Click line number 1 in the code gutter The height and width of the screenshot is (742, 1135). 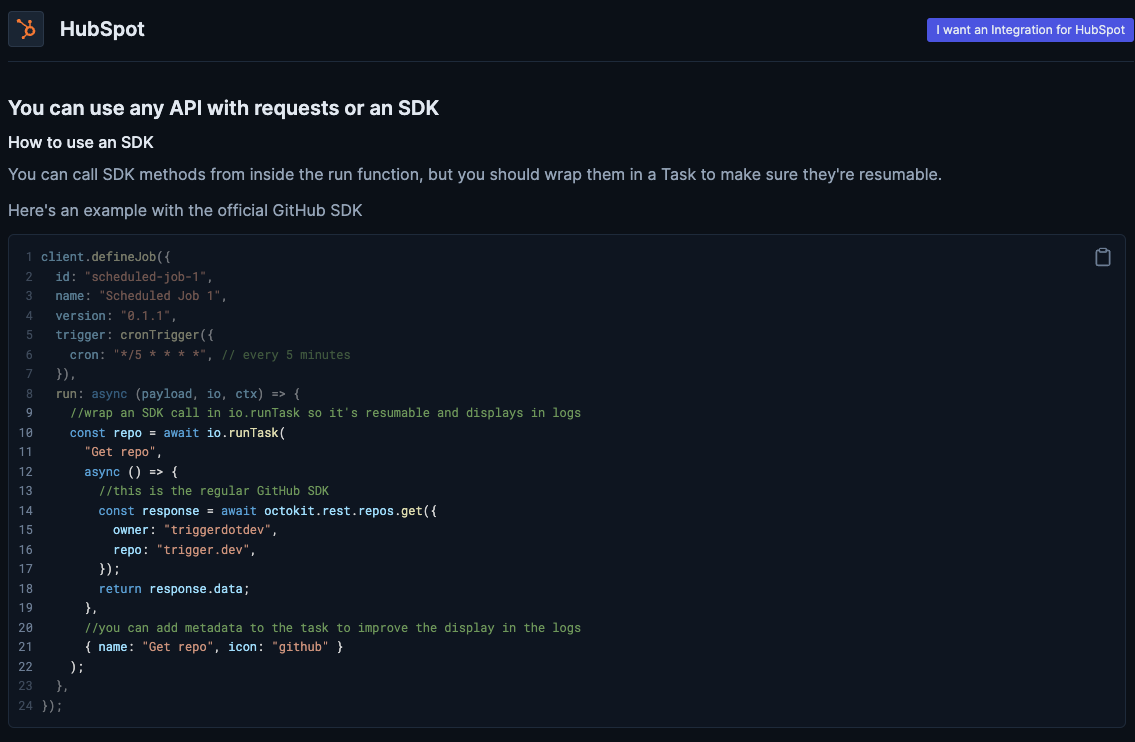tap(29, 257)
